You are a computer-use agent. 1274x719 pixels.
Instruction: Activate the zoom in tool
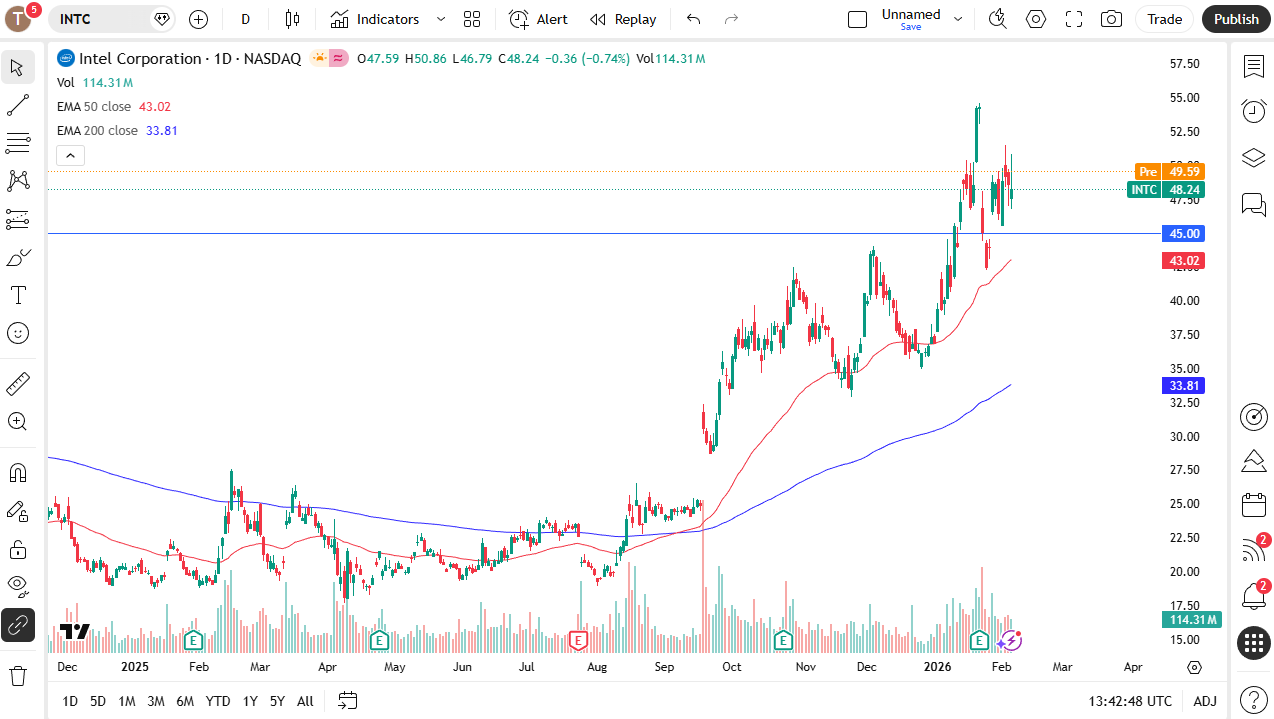(x=18, y=421)
